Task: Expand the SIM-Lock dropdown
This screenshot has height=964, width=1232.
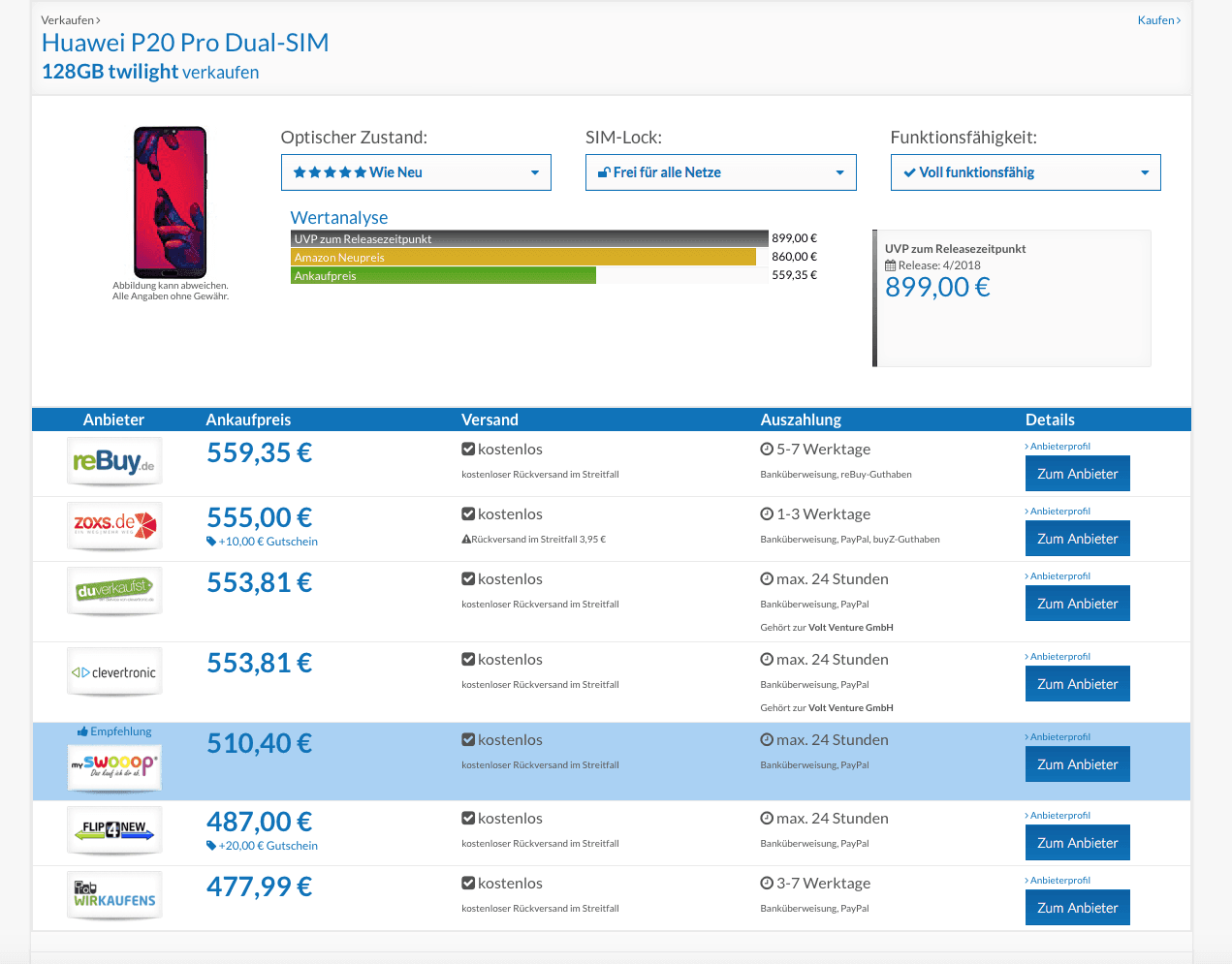Action: (x=720, y=172)
